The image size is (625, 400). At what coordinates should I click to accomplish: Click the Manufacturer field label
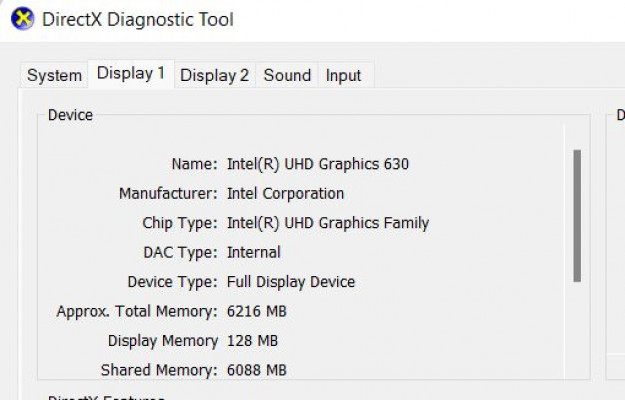[167, 193]
